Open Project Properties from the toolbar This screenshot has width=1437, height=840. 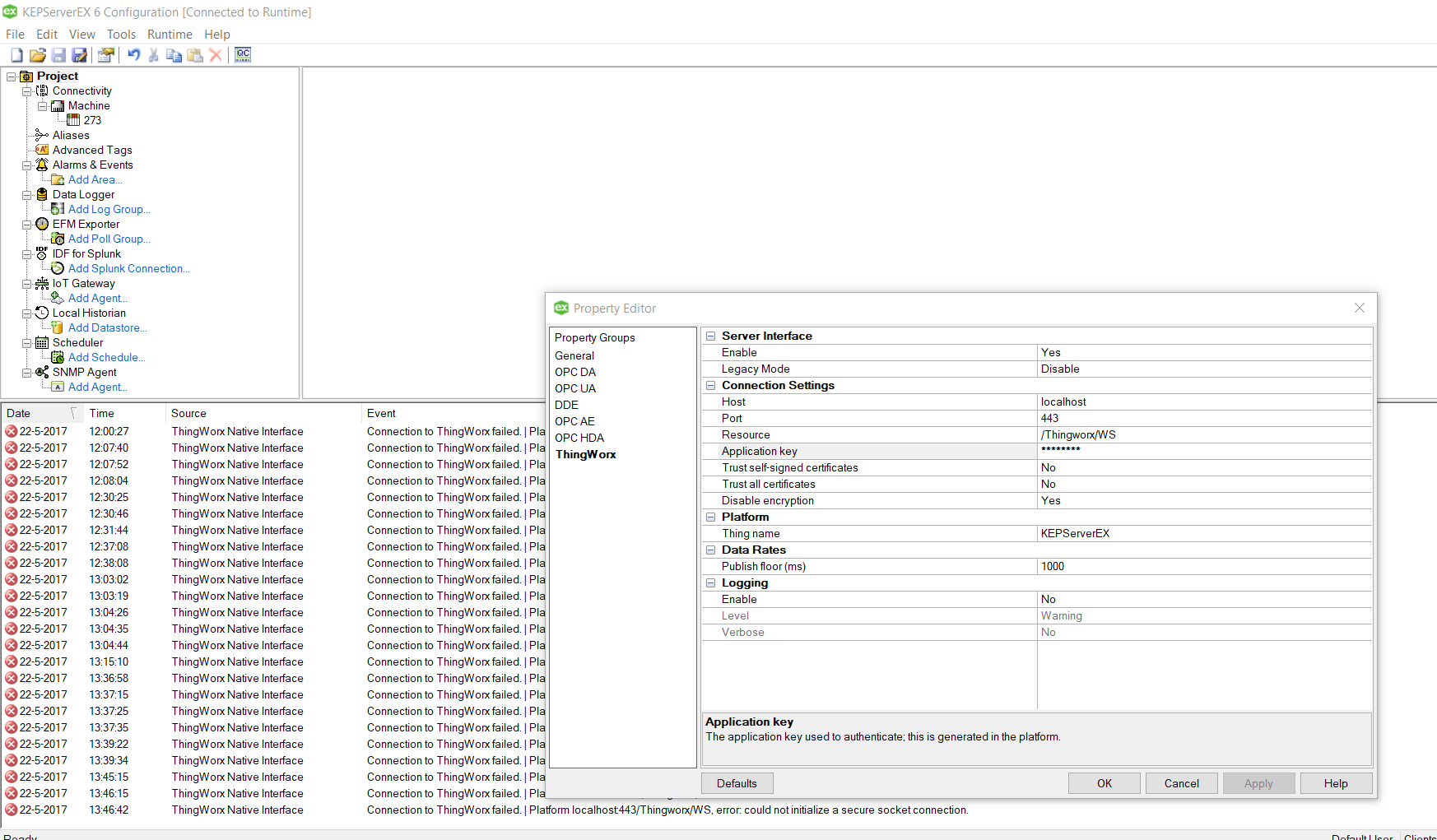106,55
